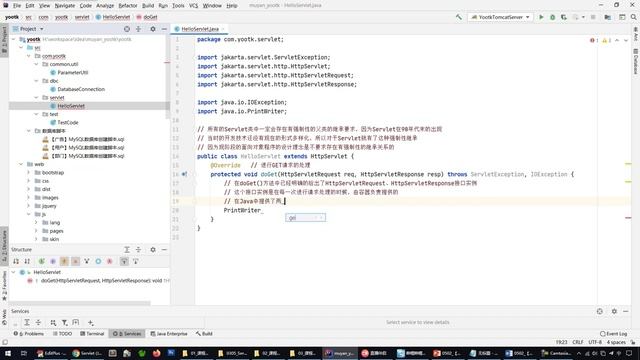The height and width of the screenshot is (360, 640).
Task: Open the Analyze menu
Action: tap(105, 6)
